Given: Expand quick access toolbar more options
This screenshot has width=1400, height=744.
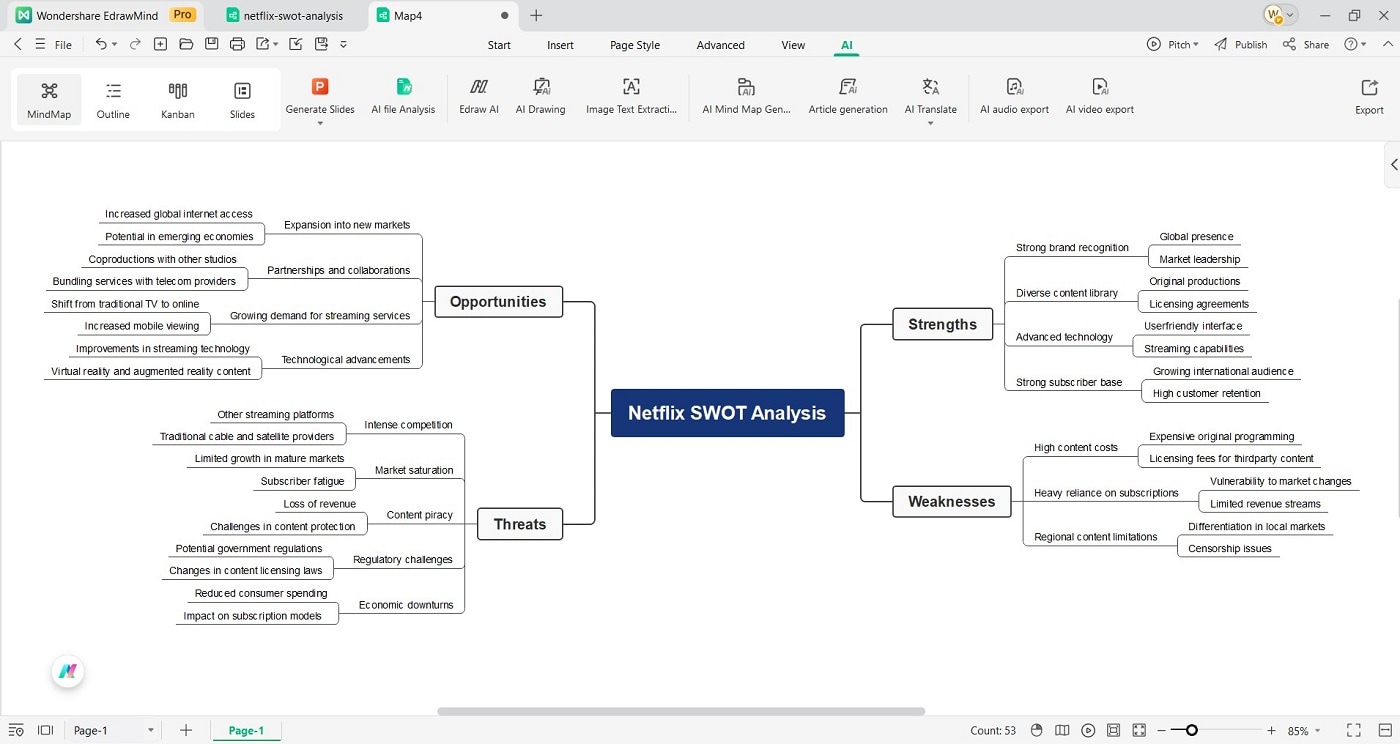Looking at the screenshot, I should click(344, 44).
